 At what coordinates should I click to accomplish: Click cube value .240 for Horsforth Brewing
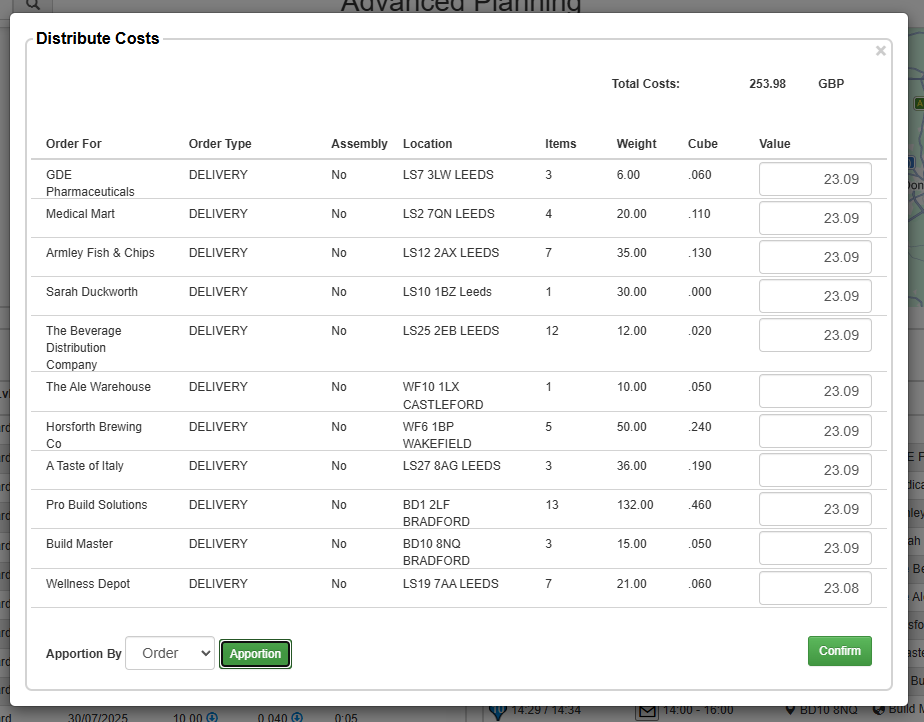pyautogui.click(x=699, y=427)
